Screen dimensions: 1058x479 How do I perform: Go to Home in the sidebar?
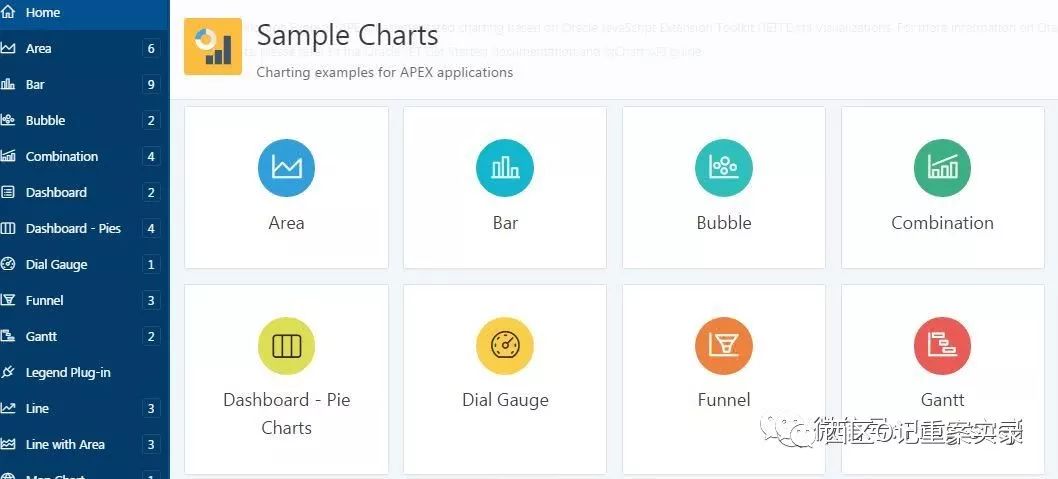point(43,12)
